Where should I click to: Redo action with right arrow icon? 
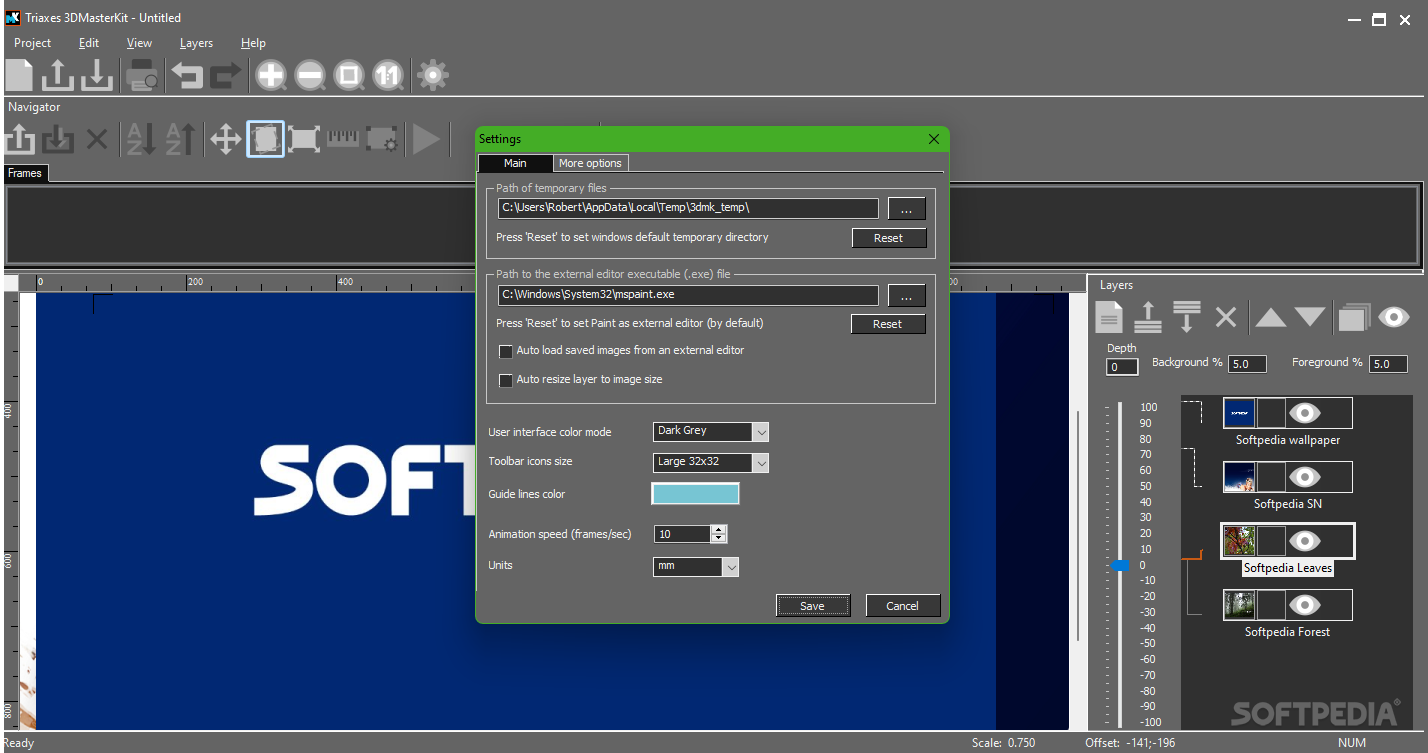pyautogui.click(x=226, y=75)
